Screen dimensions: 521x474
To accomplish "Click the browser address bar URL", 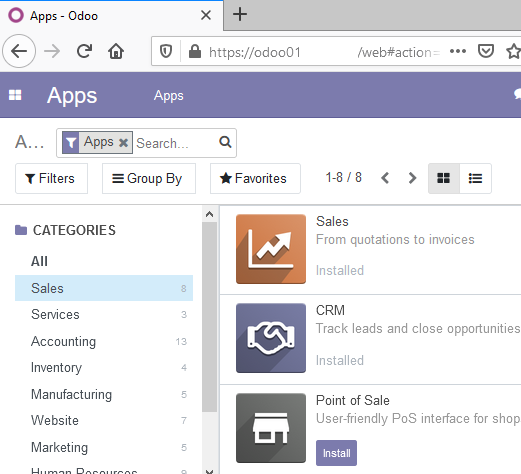I will click(323, 52).
